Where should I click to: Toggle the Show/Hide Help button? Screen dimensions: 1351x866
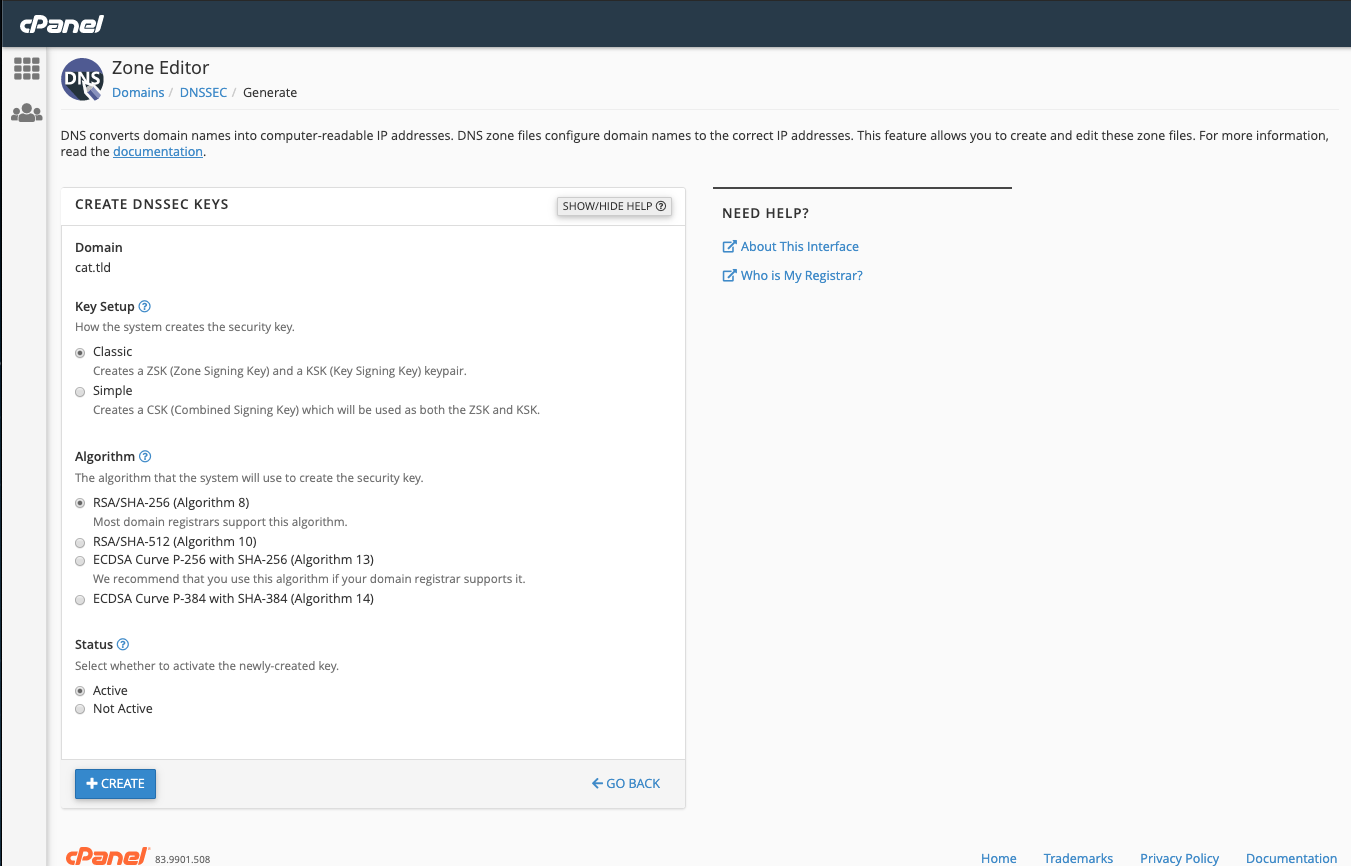point(614,206)
